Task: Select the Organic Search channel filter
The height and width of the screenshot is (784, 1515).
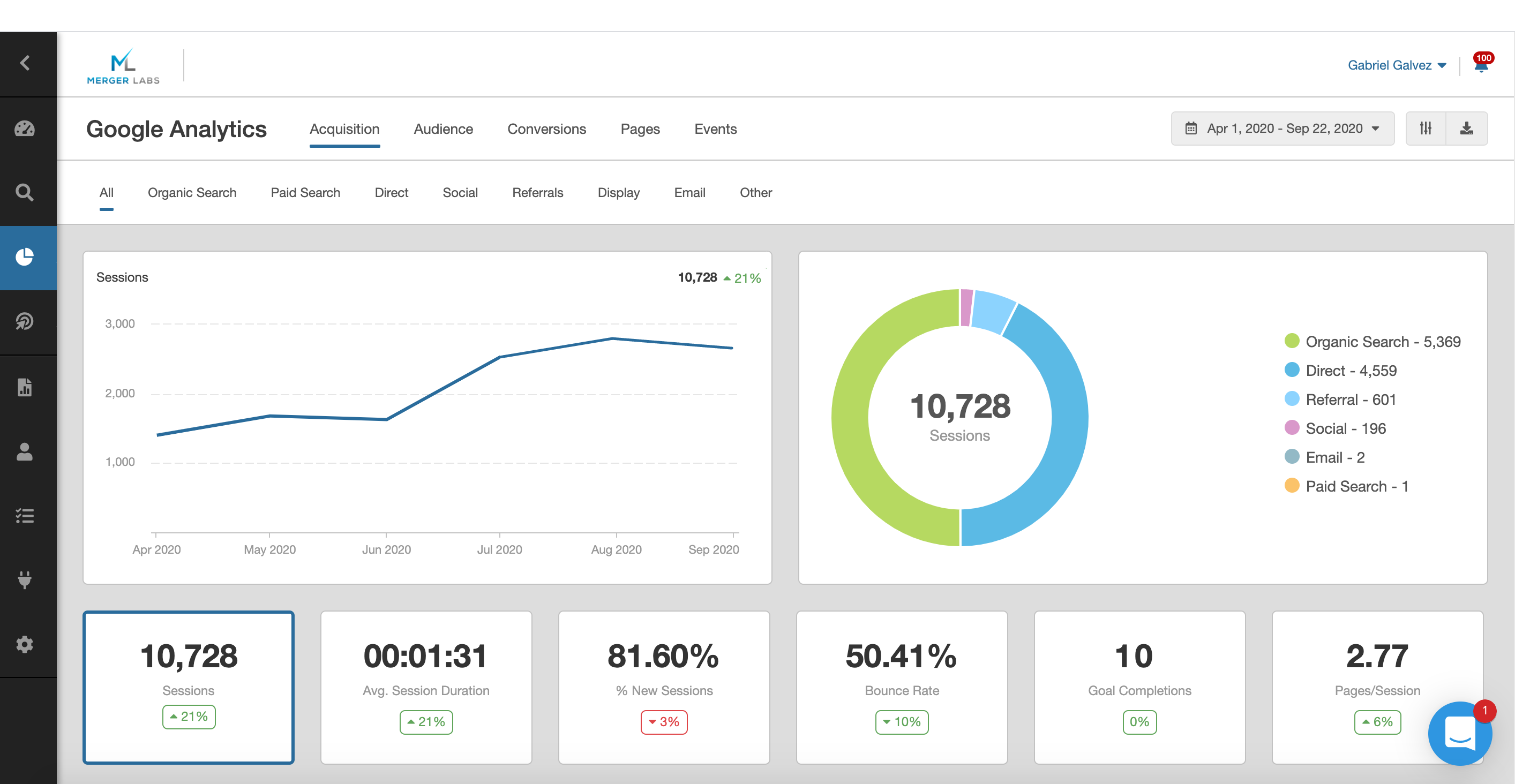Action: [x=192, y=192]
